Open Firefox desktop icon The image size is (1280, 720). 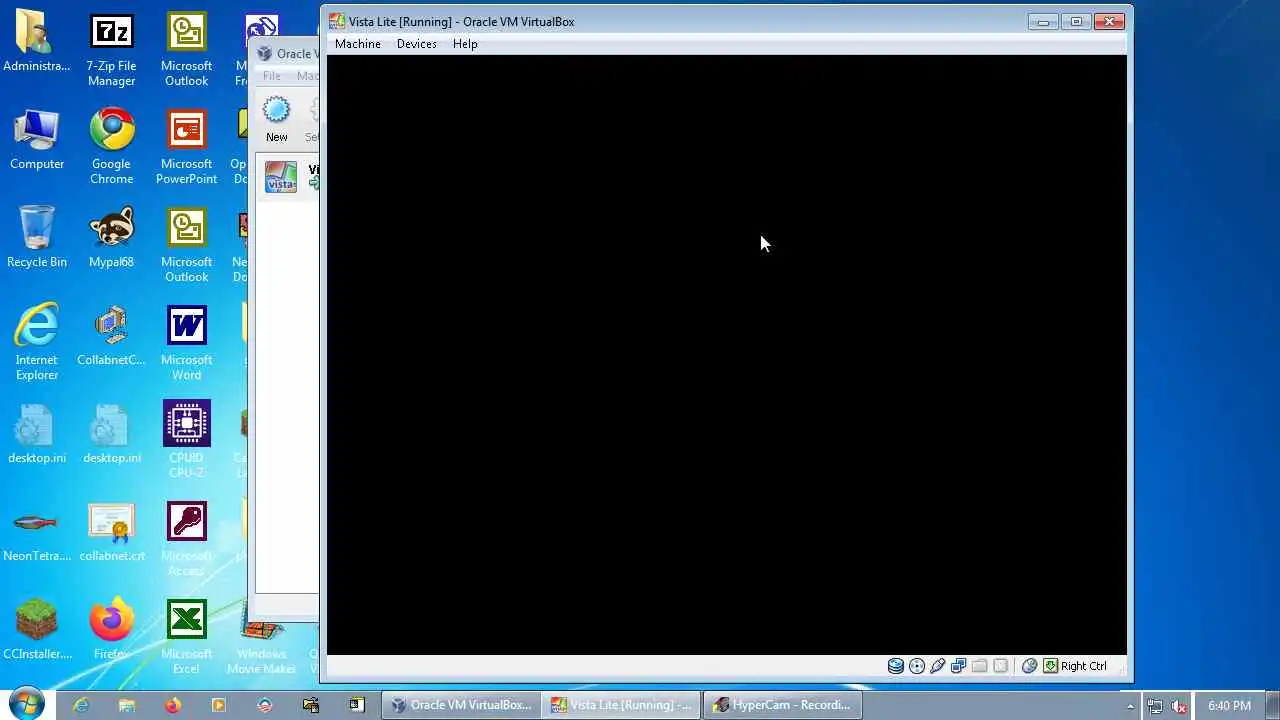click(111, 630)
